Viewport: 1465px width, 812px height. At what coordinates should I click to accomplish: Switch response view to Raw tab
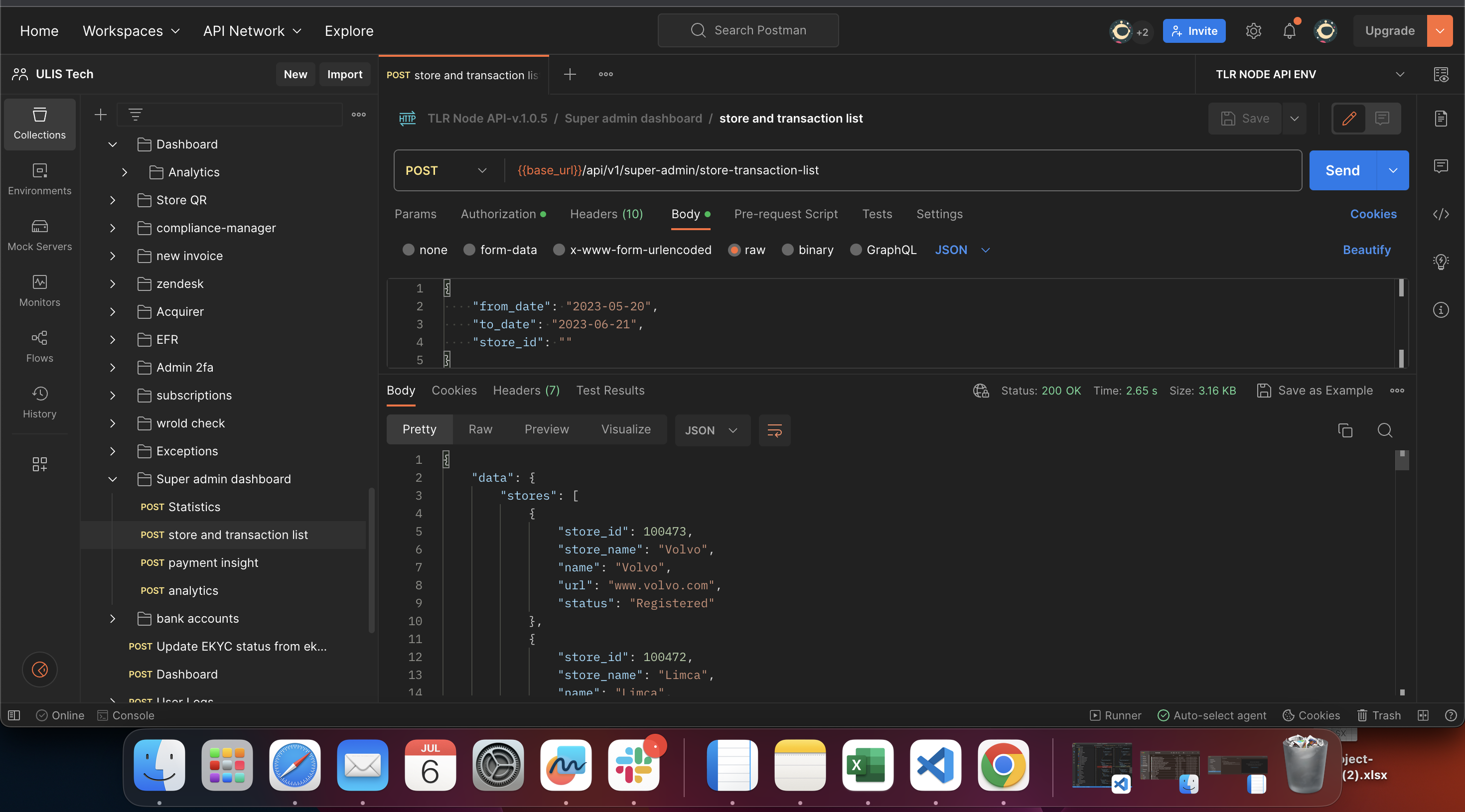coord(480,429)
